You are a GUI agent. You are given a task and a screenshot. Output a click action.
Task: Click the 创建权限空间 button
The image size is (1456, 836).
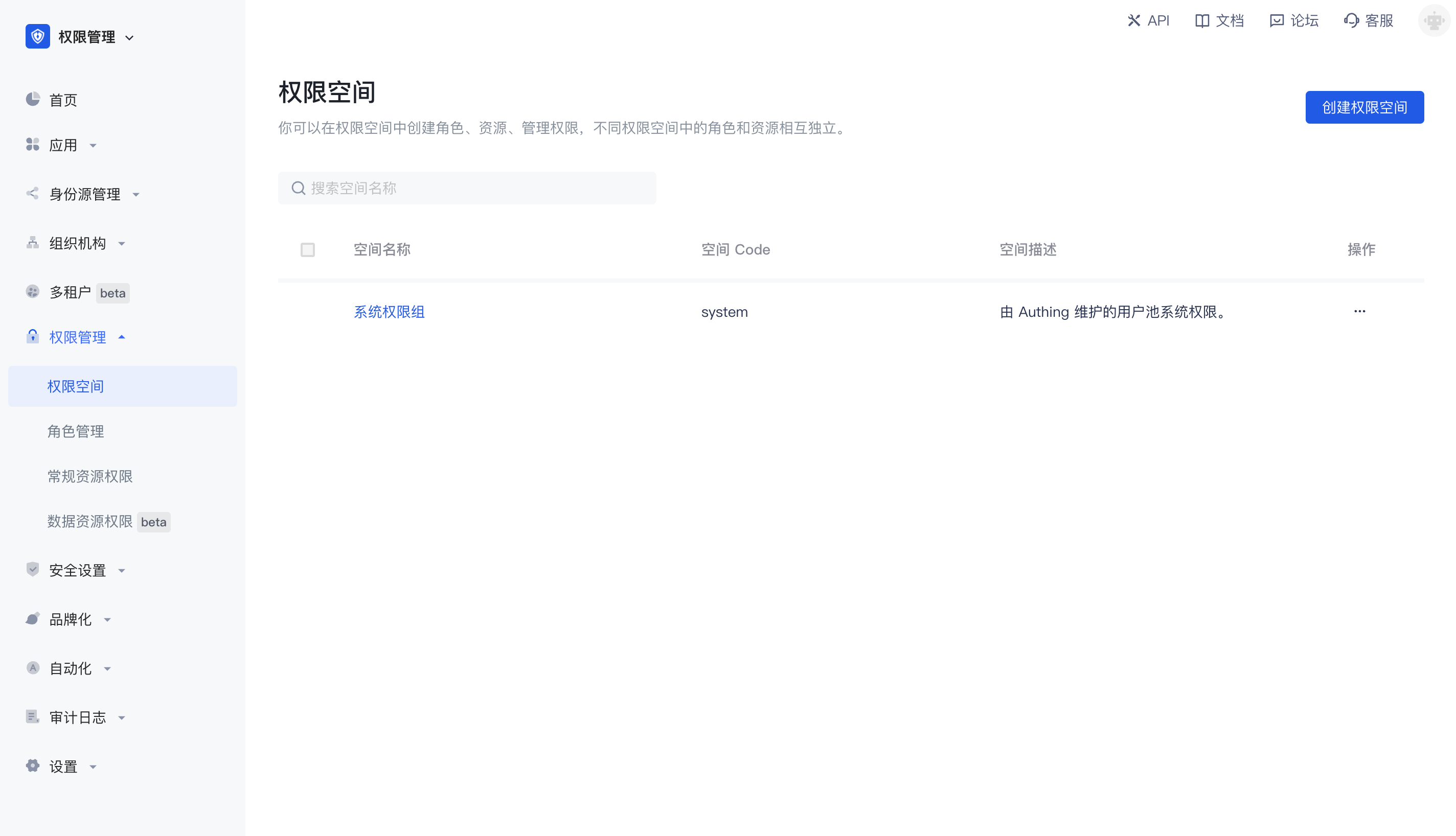(x=1364, y=107)
